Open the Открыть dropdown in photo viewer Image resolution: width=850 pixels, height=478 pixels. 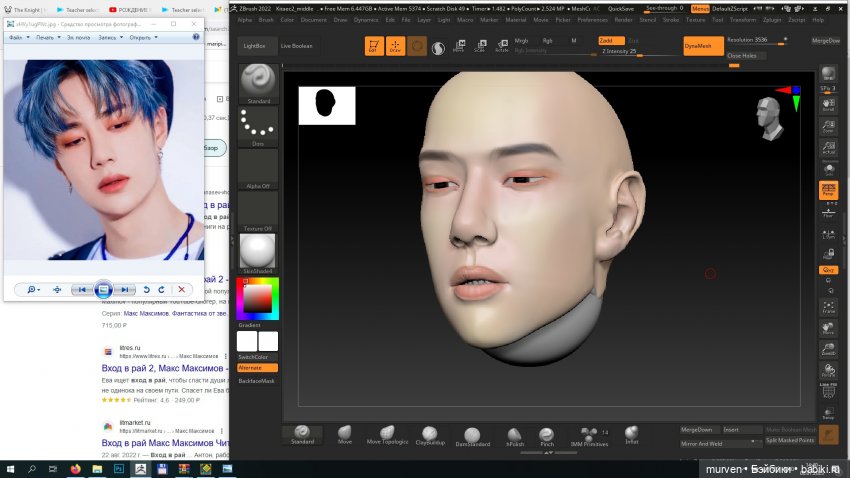pos(144,37)
